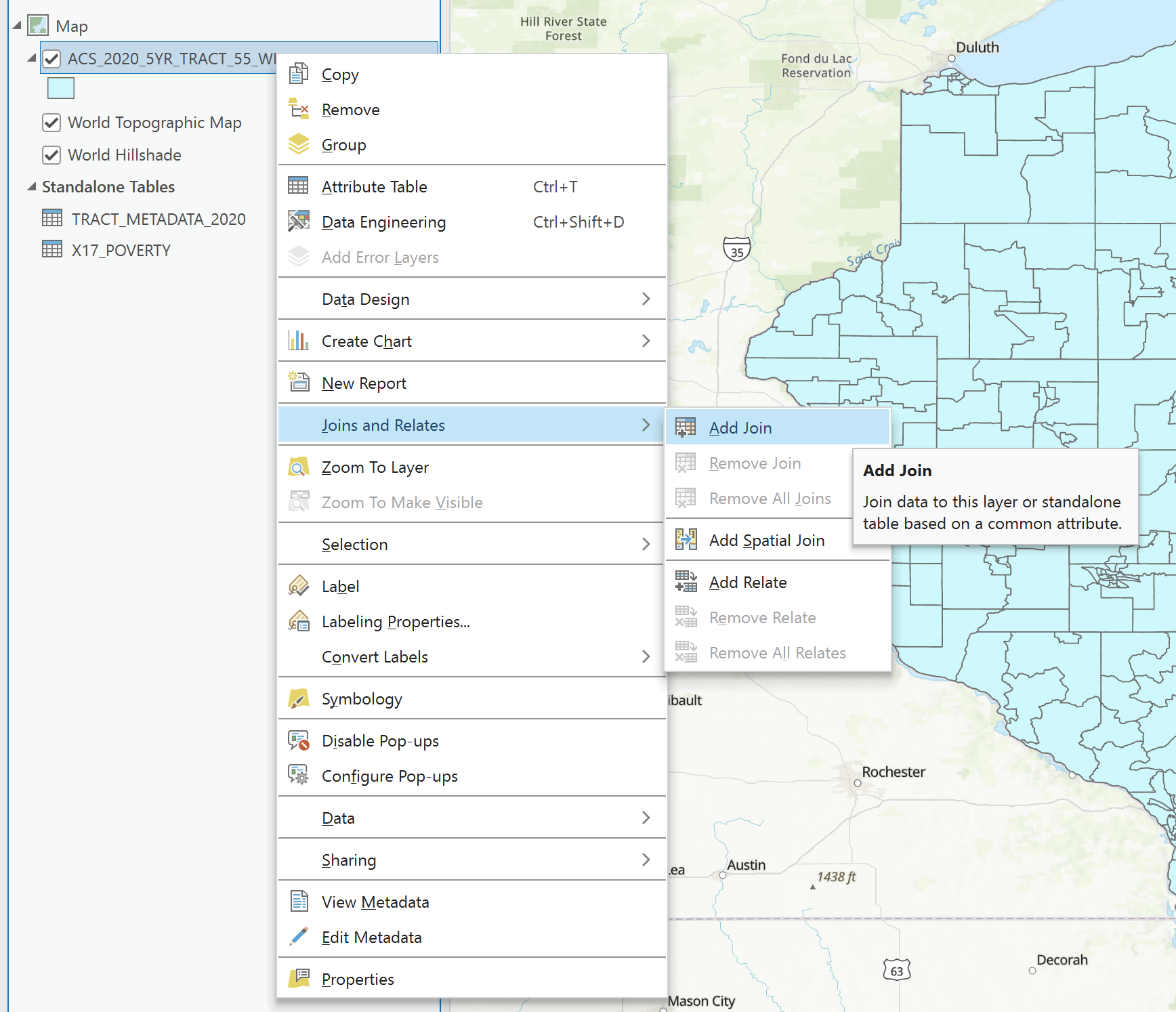Screen dimensions: 1176x1012
Task: Collapse the Standalone Tables group
Action: (x=31, y=186)
